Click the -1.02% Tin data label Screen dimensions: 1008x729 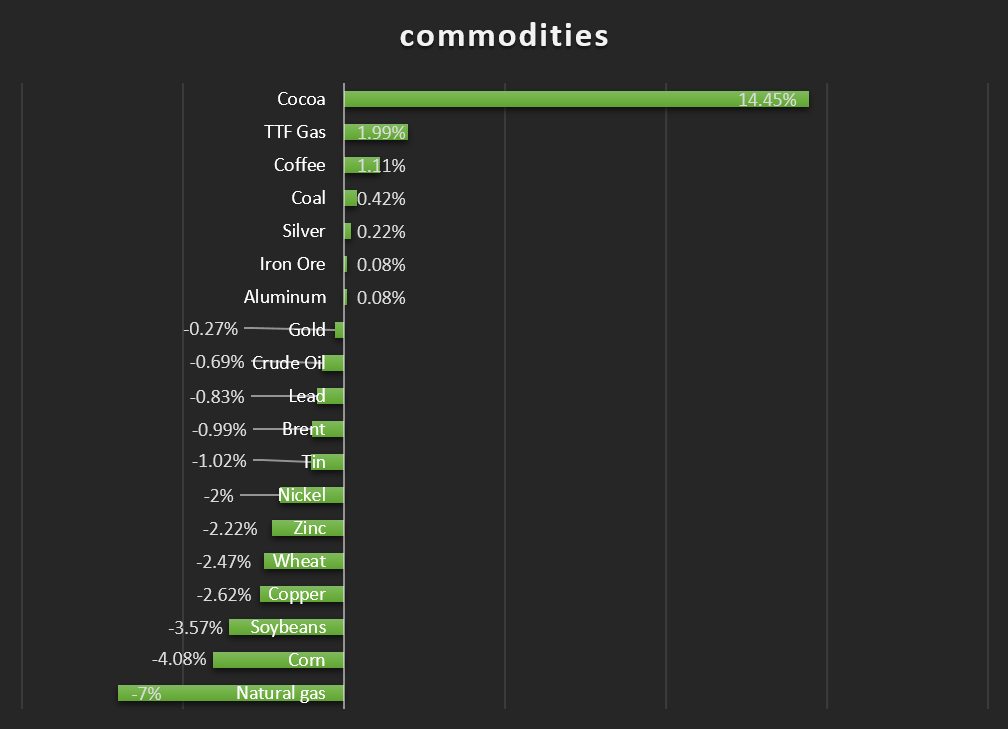click(218, 462)
